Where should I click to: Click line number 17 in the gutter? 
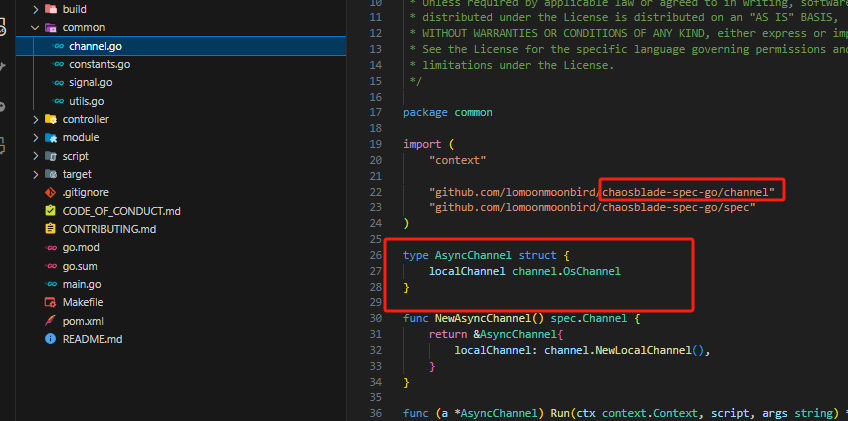tap(375, 113)
